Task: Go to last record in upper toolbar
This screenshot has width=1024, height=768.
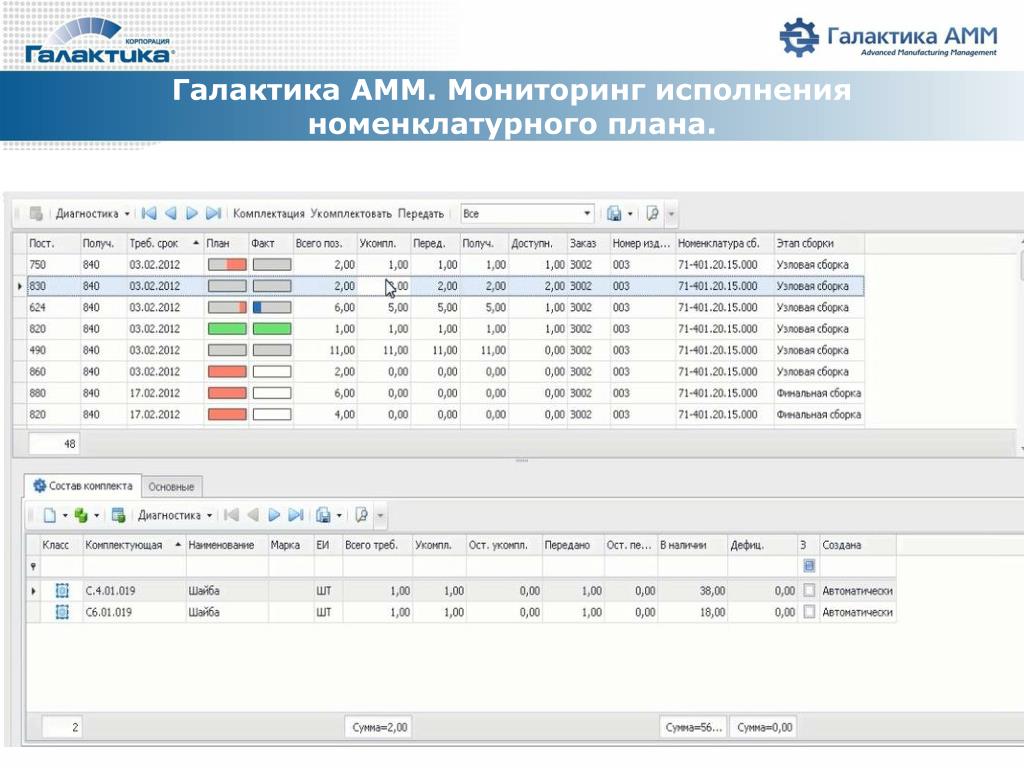Action: pos(213,214)
